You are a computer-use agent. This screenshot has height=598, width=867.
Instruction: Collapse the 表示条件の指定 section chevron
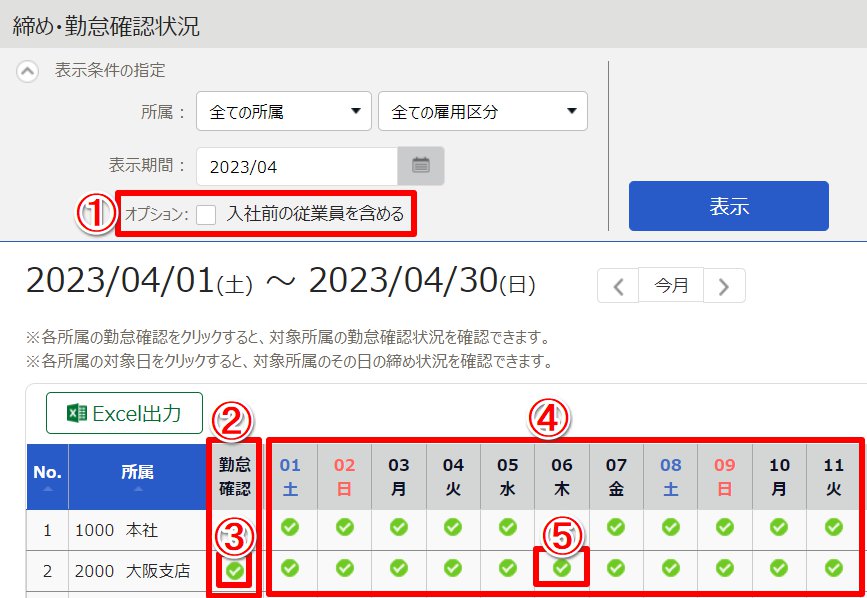click(28, 71)
